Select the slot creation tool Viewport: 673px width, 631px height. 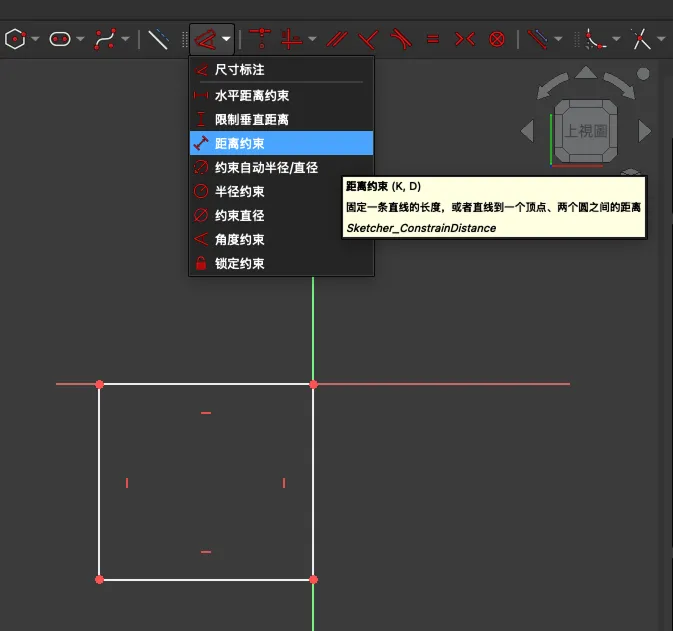pyautogui.click(x=60, y=39)
